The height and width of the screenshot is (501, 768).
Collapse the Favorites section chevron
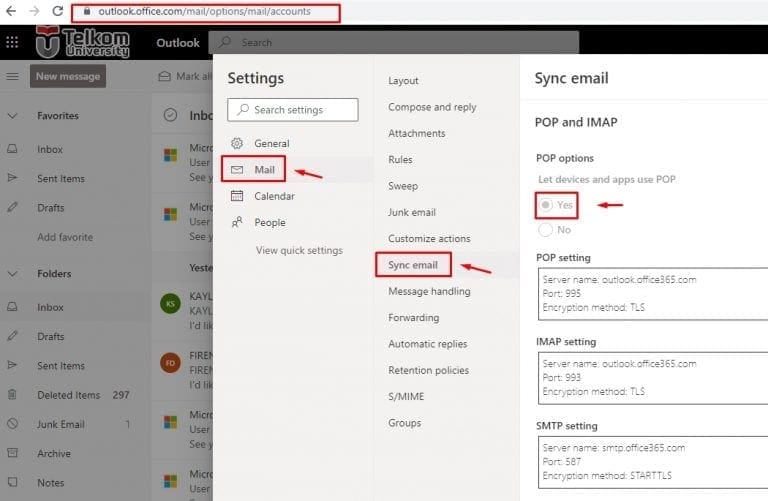13,116
